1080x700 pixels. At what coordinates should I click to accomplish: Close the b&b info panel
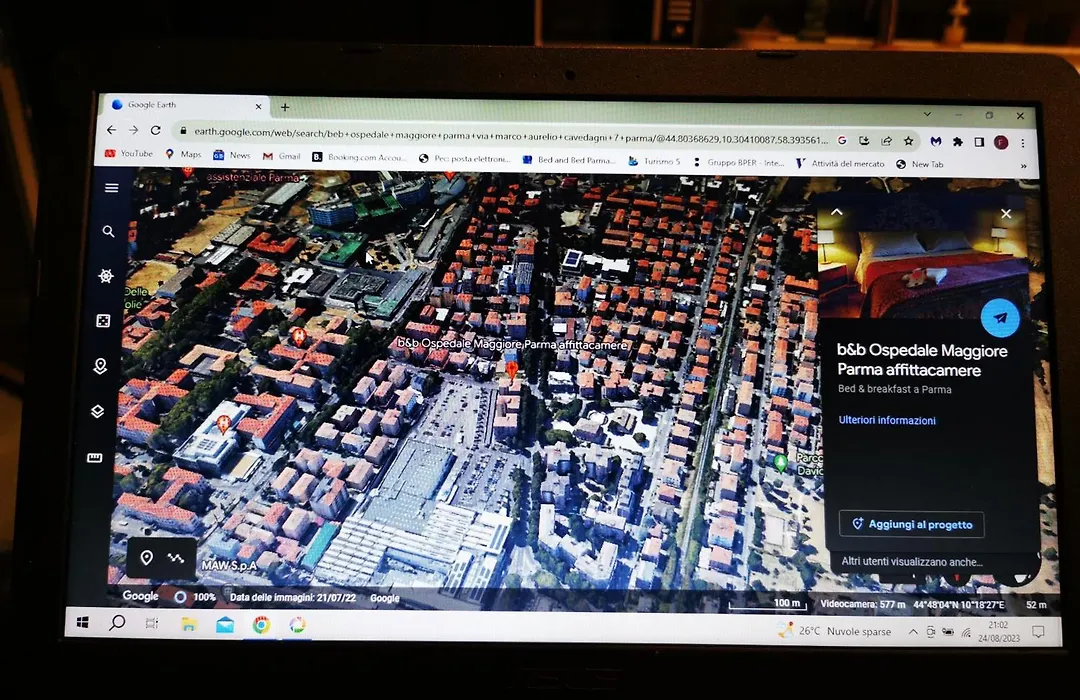pos(1006,214)
